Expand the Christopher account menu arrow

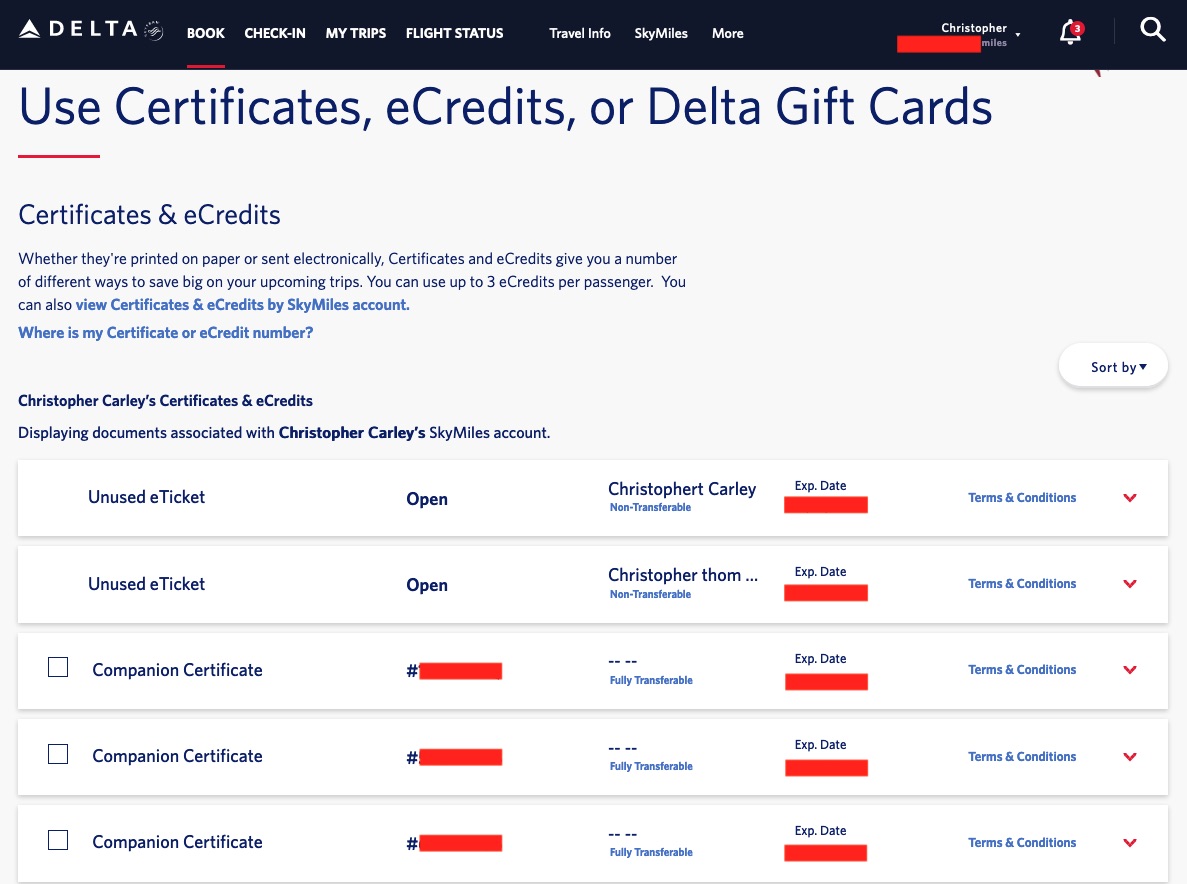pos(1018,34)
